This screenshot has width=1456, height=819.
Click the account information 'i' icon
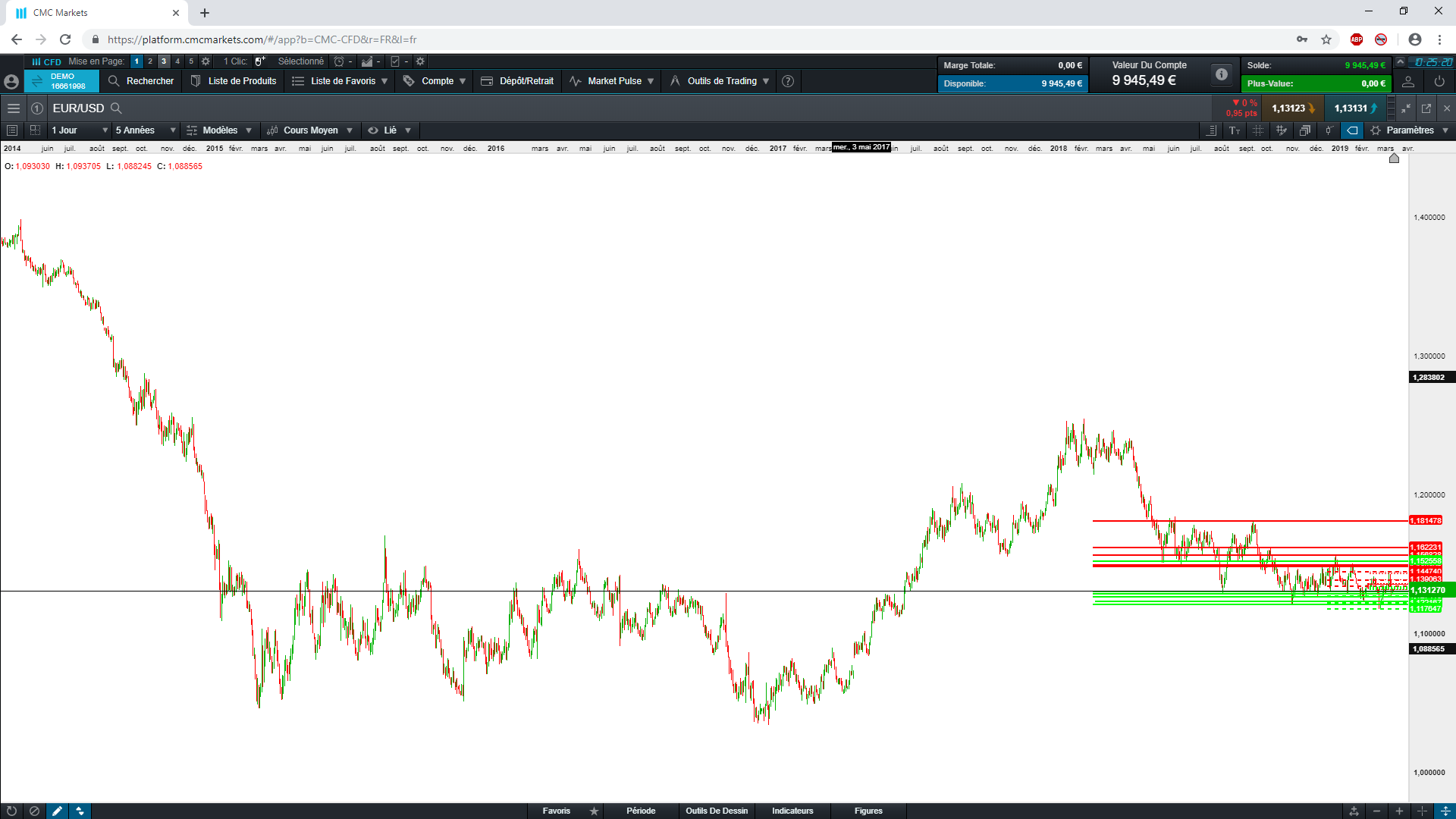(x=1221, y=74)
